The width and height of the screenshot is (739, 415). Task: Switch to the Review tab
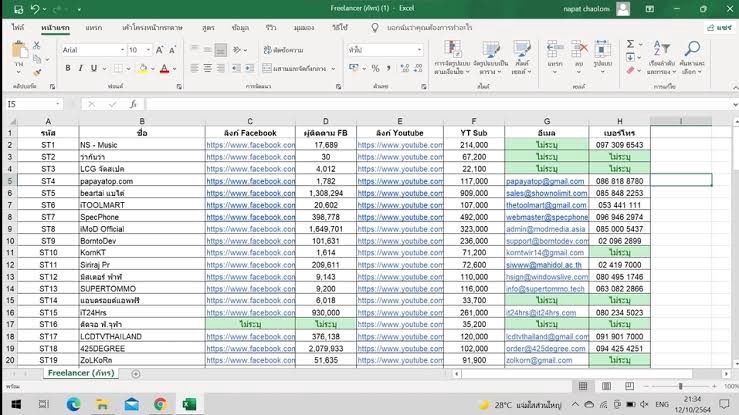(x=271, y=28)
